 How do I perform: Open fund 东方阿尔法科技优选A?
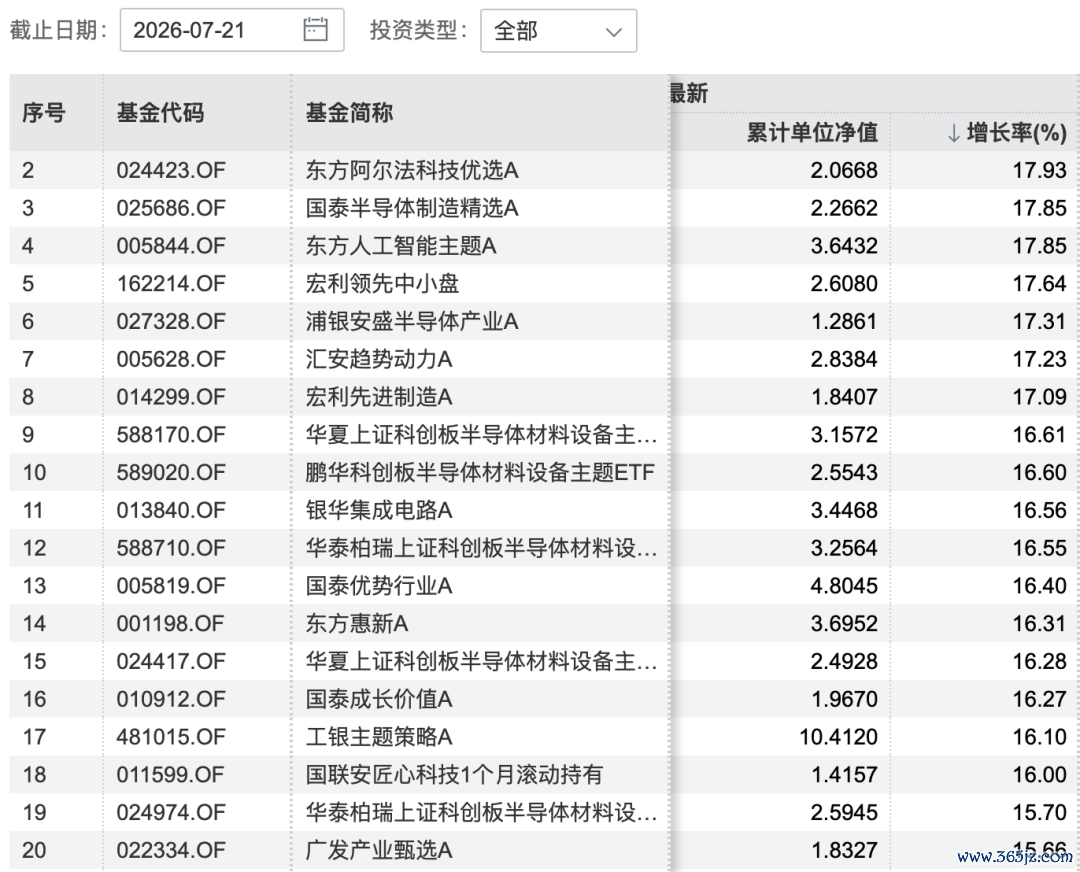coord(412,170)
